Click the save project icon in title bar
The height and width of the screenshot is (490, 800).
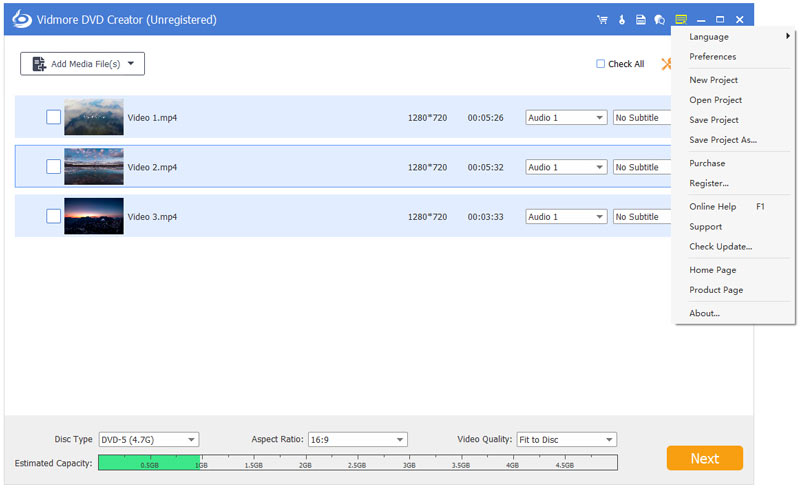[x=640, y=19]
